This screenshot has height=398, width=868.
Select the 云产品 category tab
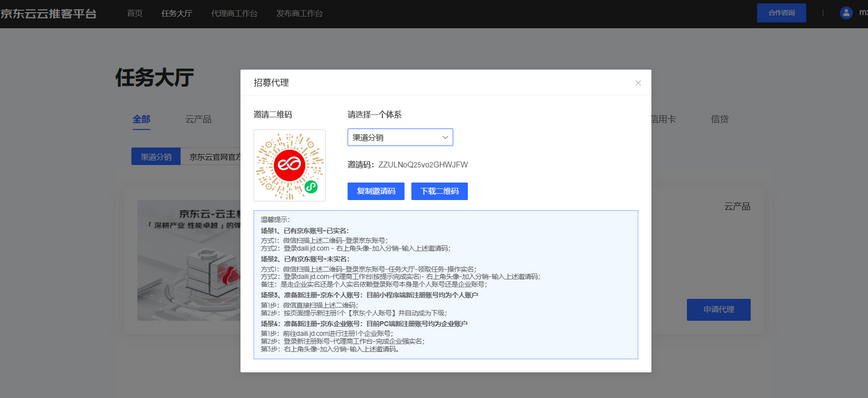coord(198,119)
